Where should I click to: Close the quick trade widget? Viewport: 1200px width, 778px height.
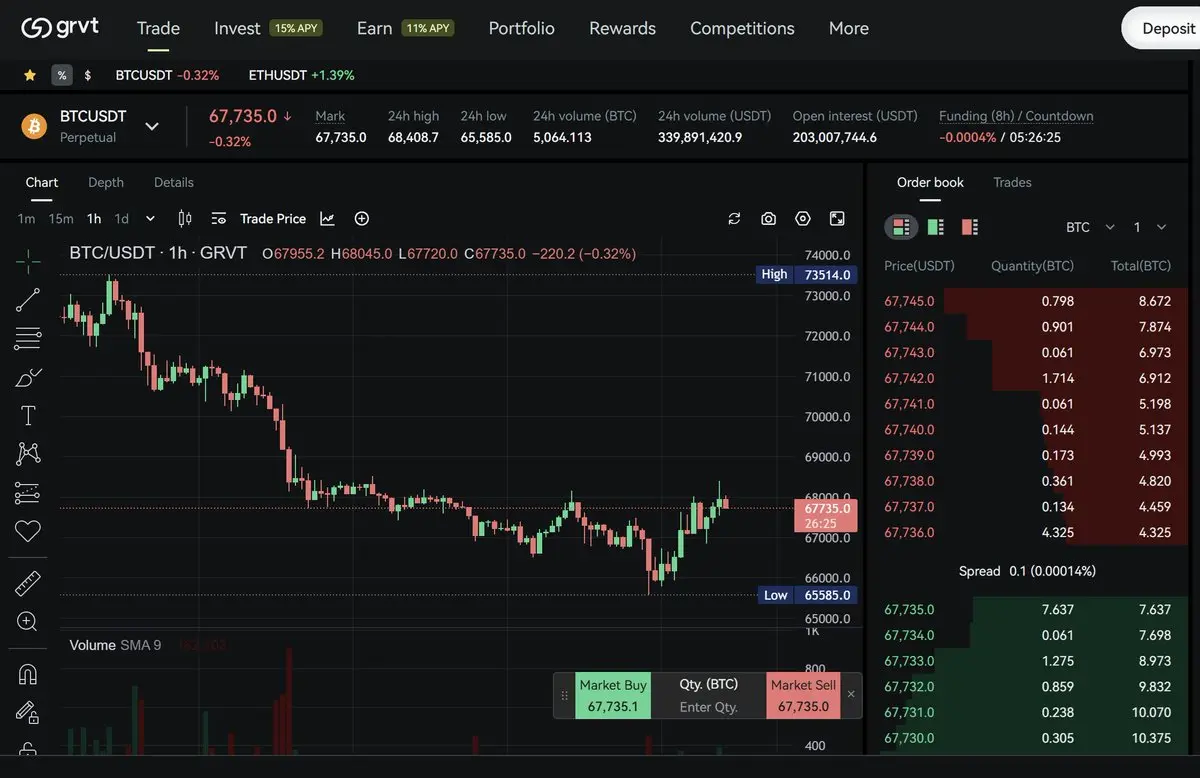coord(851,694)
